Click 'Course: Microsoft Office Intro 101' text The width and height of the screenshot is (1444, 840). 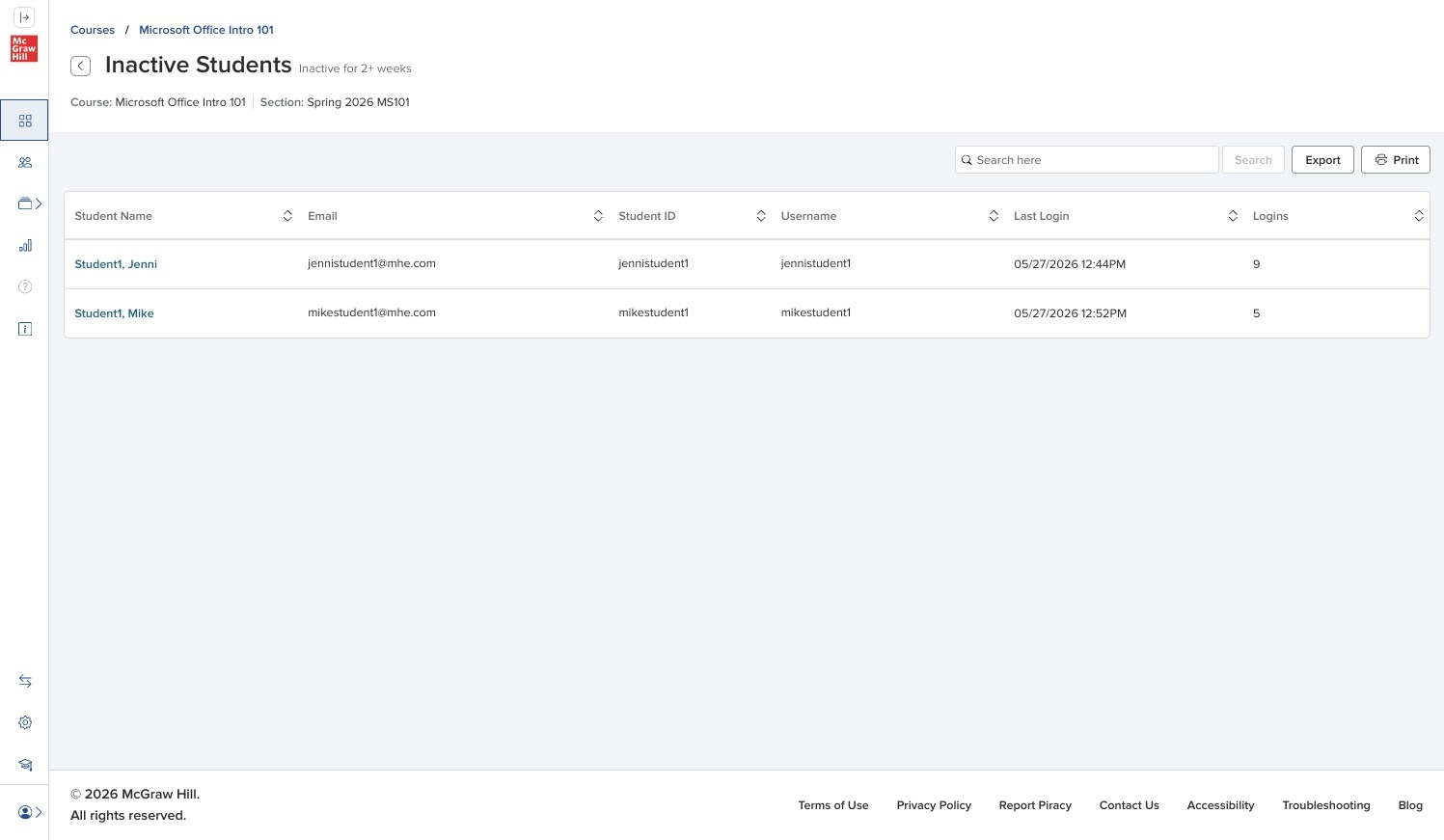[x=158, y=102]
